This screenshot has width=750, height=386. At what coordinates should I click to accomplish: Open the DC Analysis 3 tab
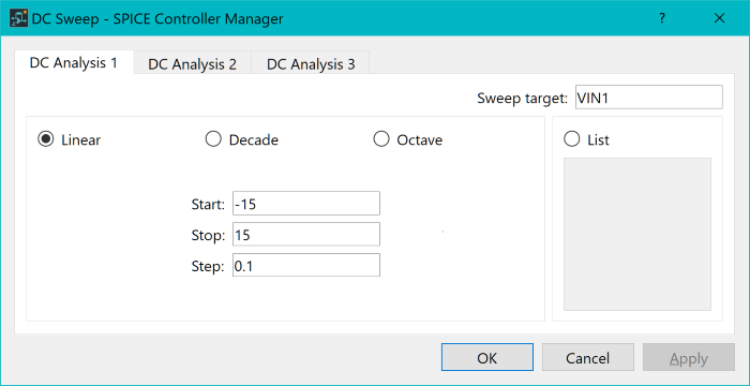(311, 64)
